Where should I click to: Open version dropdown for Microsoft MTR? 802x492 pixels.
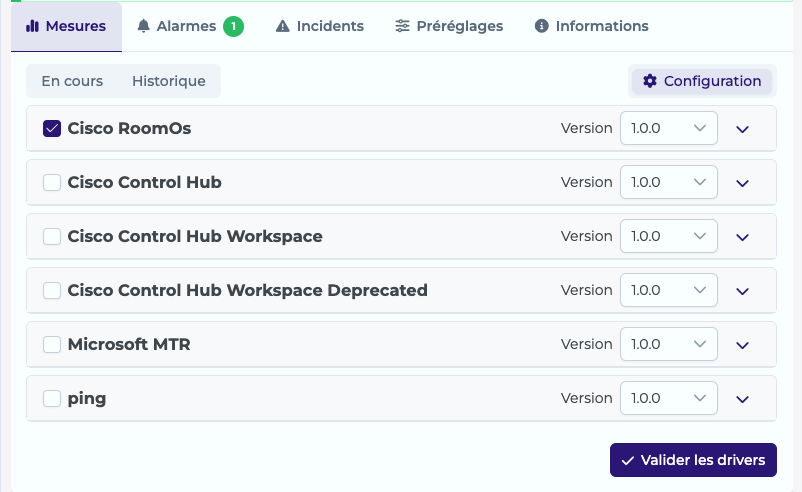[x=669, y=344]
